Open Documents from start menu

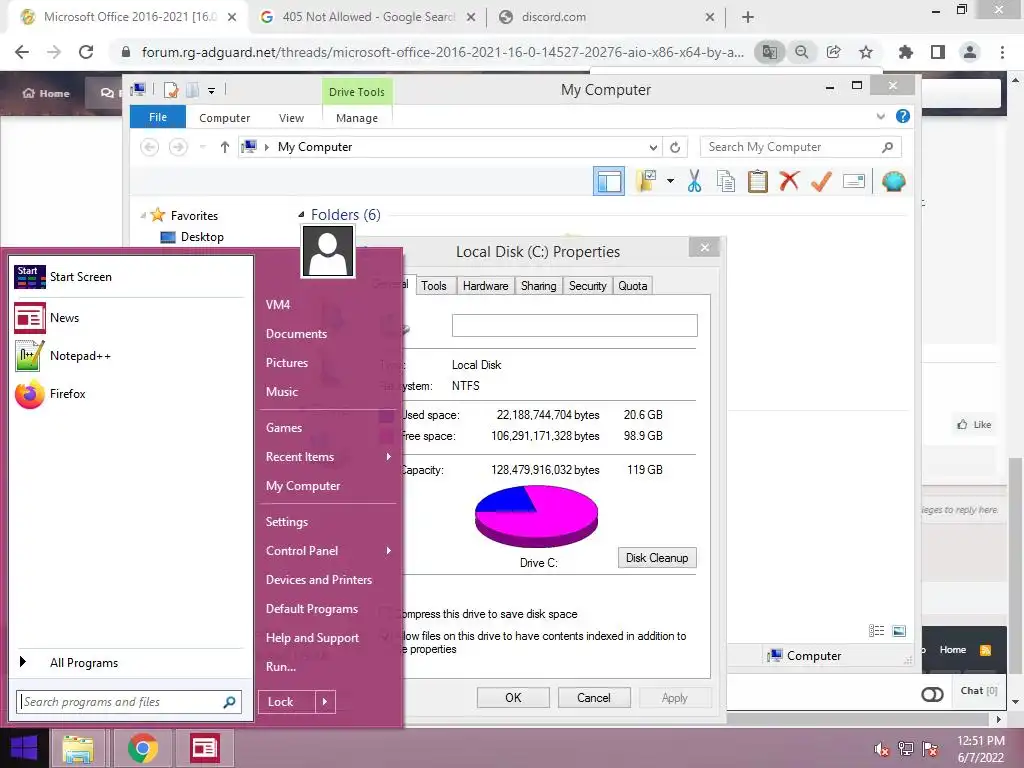[296, 334]
